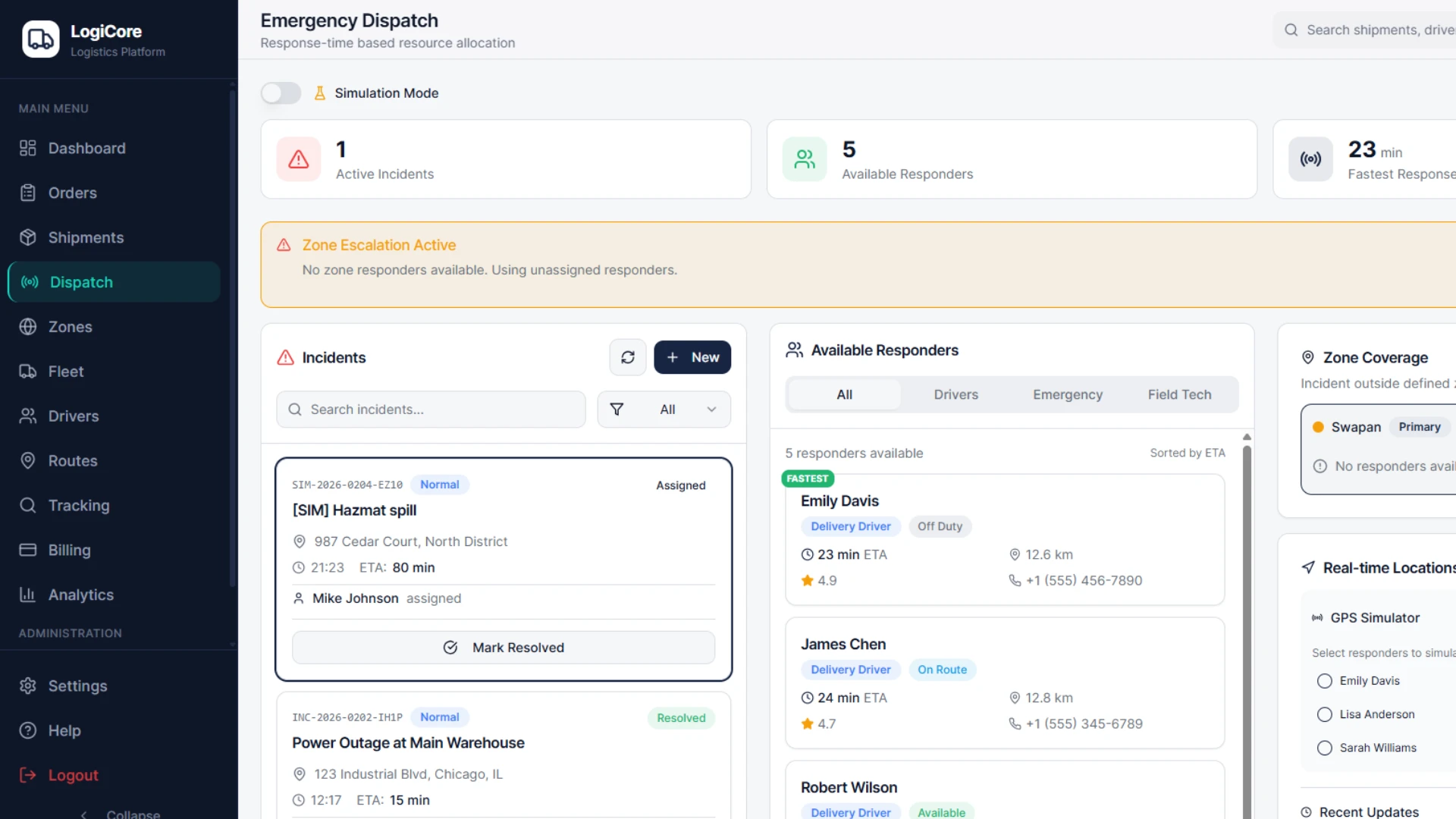Open the All incidents filter dropdown

point(664,409)
